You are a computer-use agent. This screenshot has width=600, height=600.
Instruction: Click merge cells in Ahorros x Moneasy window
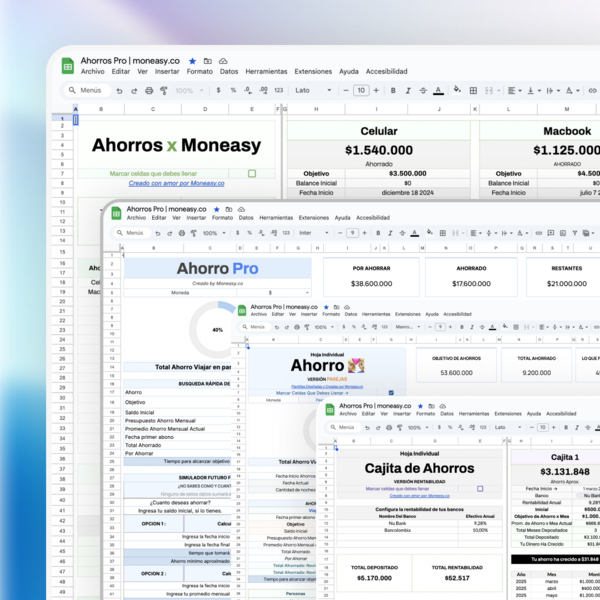(489, 91)
